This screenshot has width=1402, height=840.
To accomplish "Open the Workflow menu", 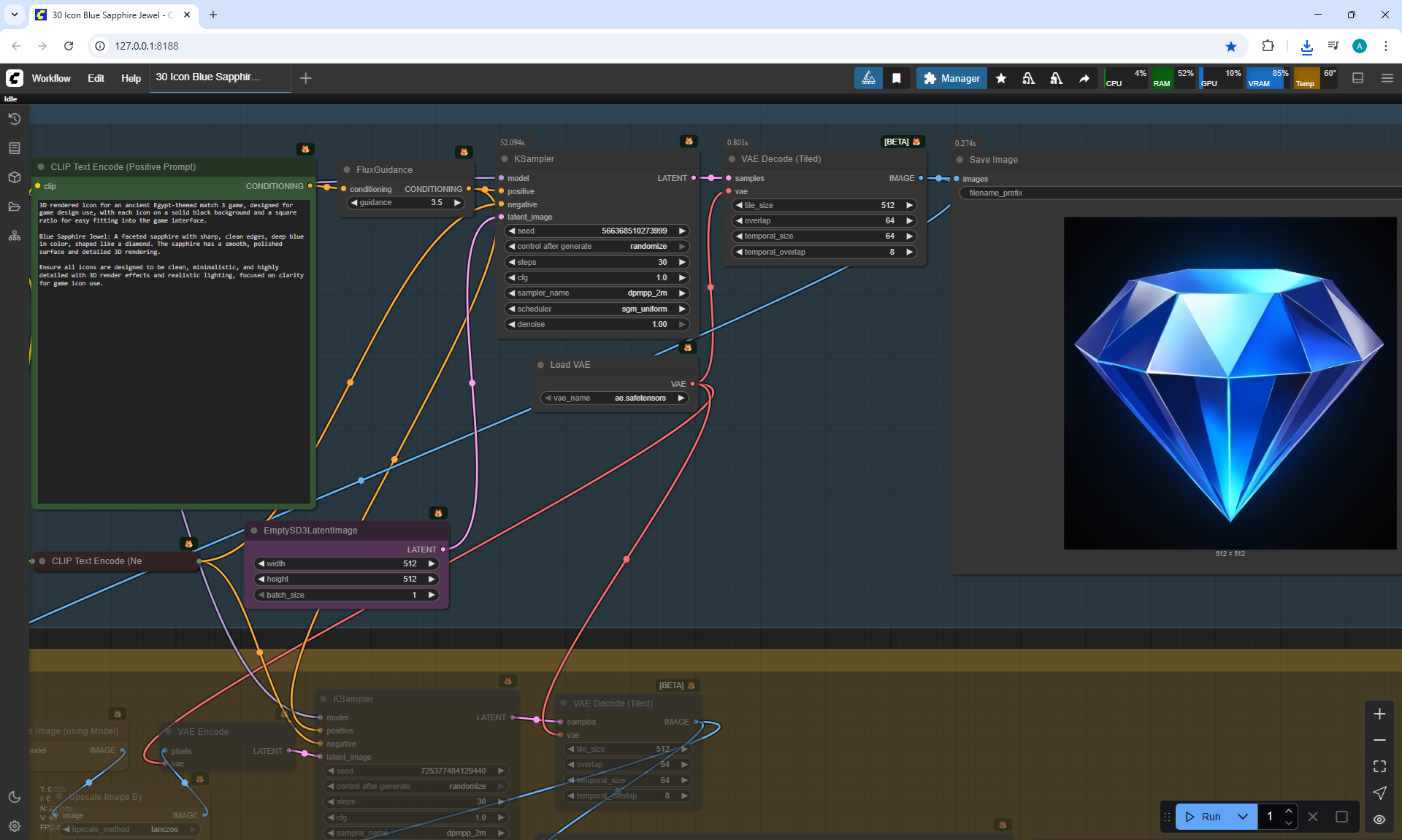I will tap(51, 78).
